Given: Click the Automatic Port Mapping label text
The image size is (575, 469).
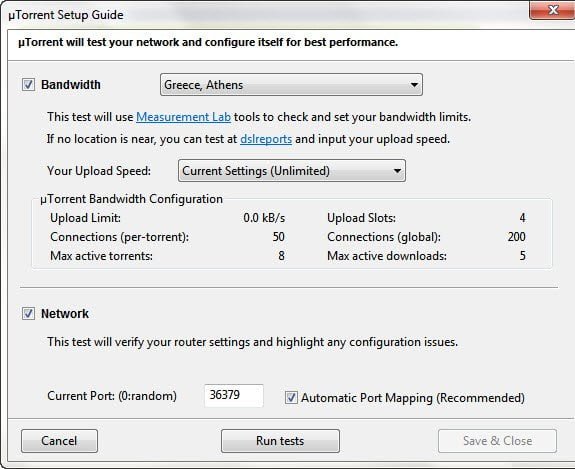Looking at the screenshot, I should point(413,398).
